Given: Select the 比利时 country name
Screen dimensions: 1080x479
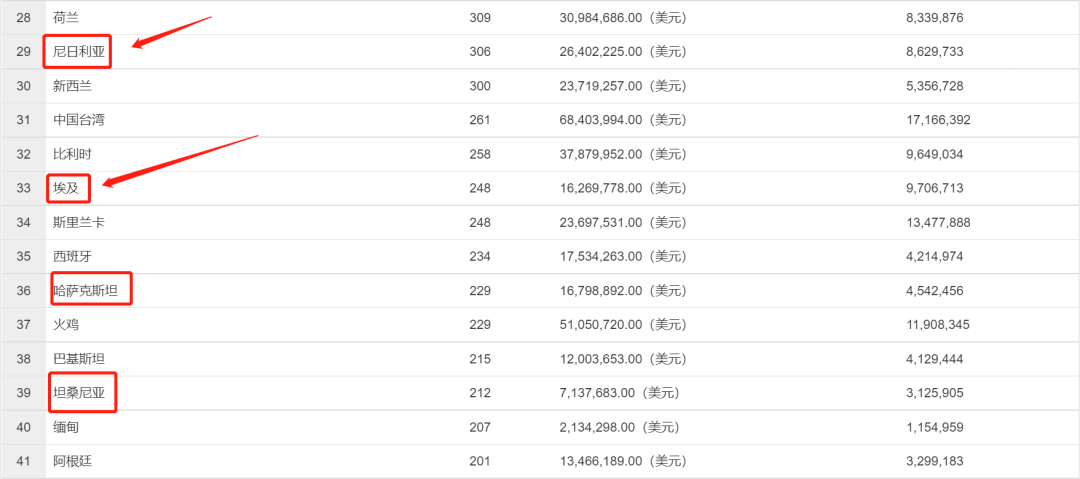Looking at the screenshot, I should tap(72, 154).
